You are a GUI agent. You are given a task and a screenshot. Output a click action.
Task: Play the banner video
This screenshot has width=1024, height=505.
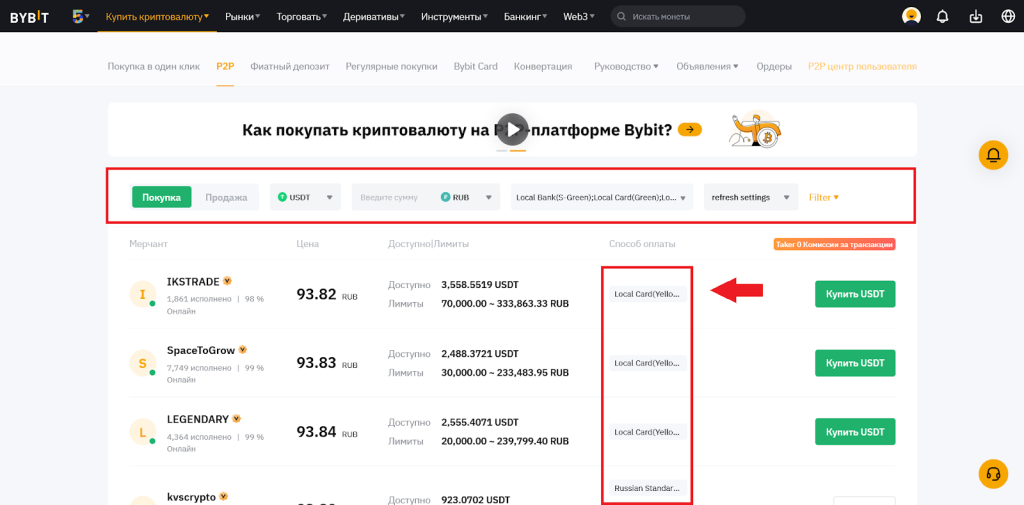pyautogui.click(x=512, y=129)
